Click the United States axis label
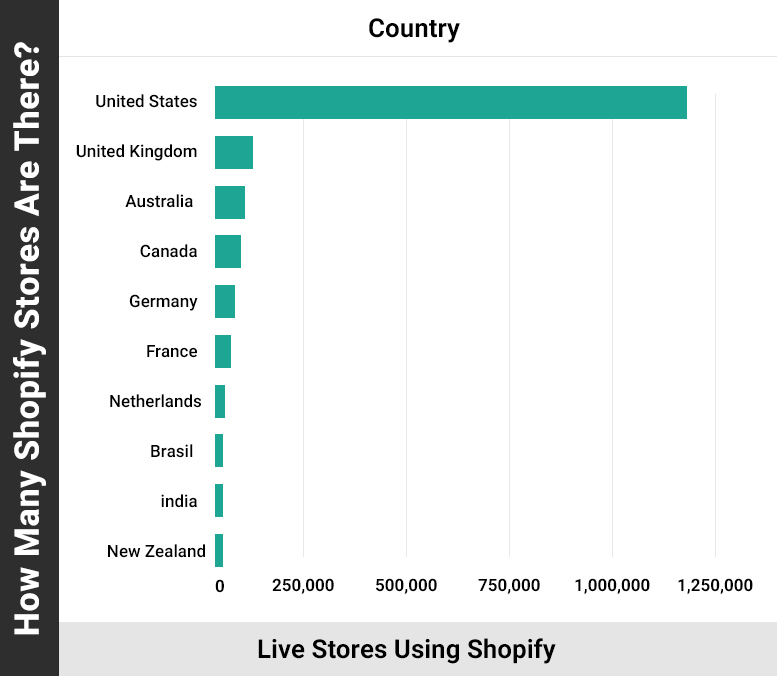 coord(146,102)
